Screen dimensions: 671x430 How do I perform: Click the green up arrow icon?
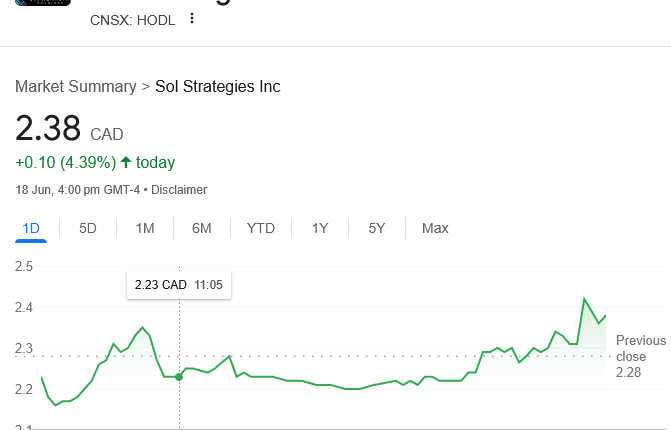pyautogui.click(x=126, y=162)
